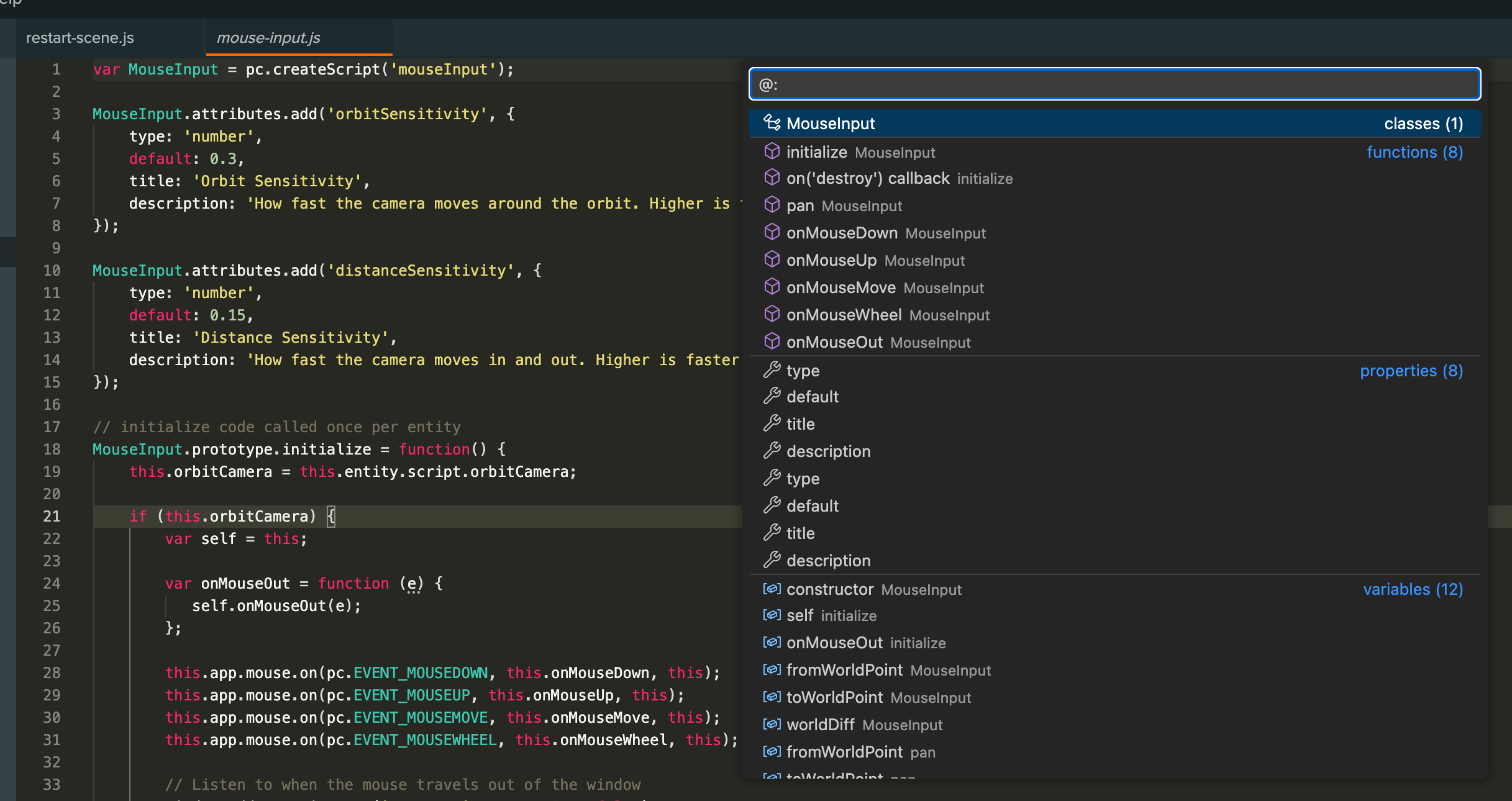Click the cube icon beside pan function
Image resolution: width=1512 pixels, height=801 pixels.
(772, 205)
